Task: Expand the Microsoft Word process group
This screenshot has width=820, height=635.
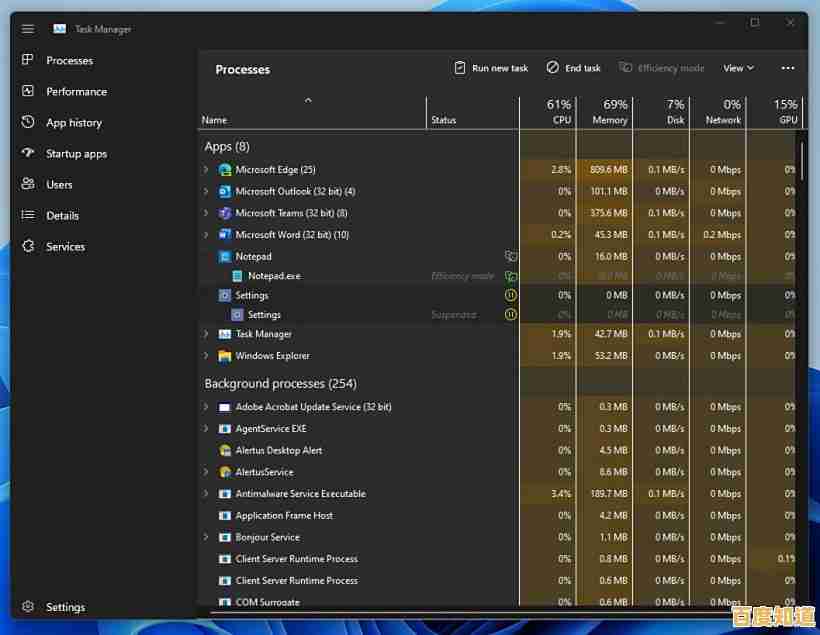Action: [206, 234]
